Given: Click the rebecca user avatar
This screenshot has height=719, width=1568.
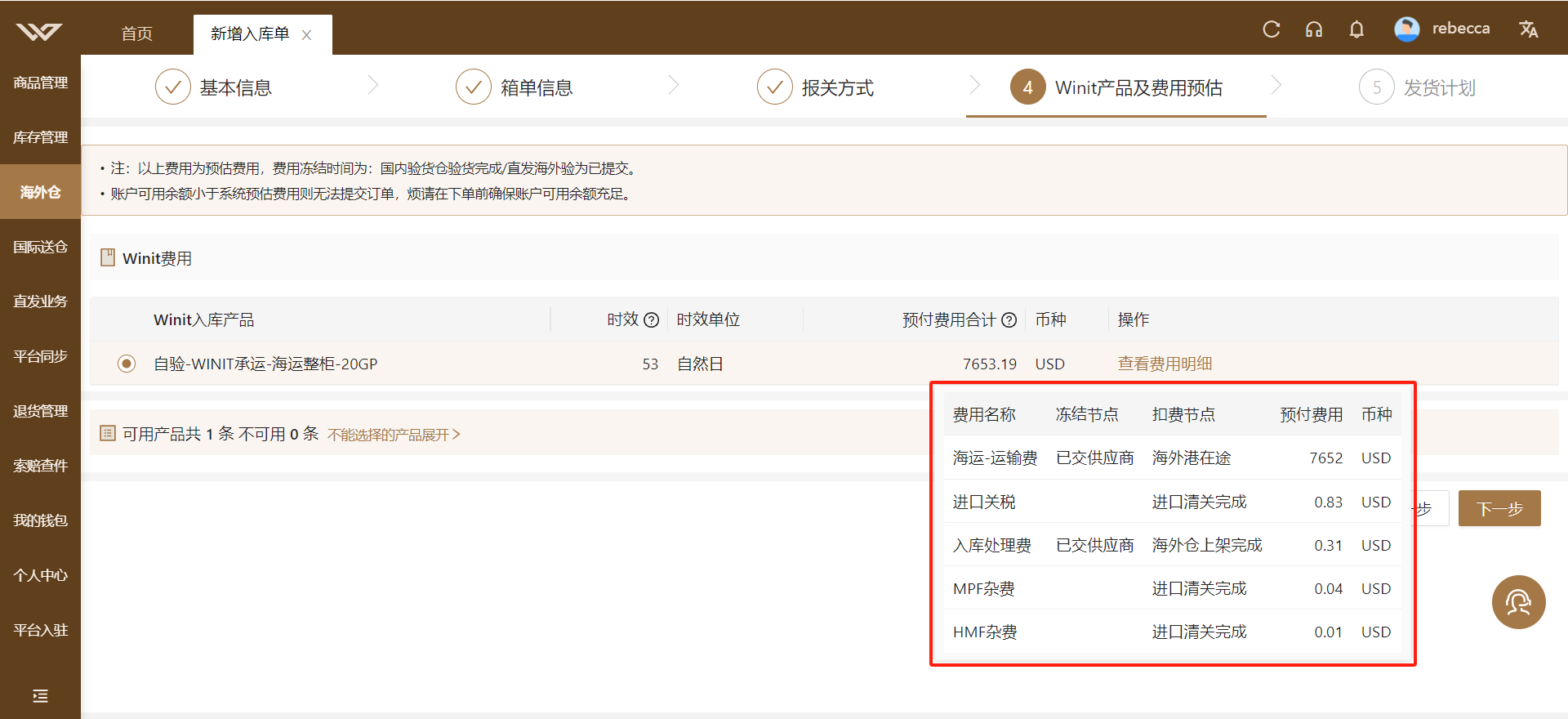Looking at the screenshot, I should coord(1406,29).
